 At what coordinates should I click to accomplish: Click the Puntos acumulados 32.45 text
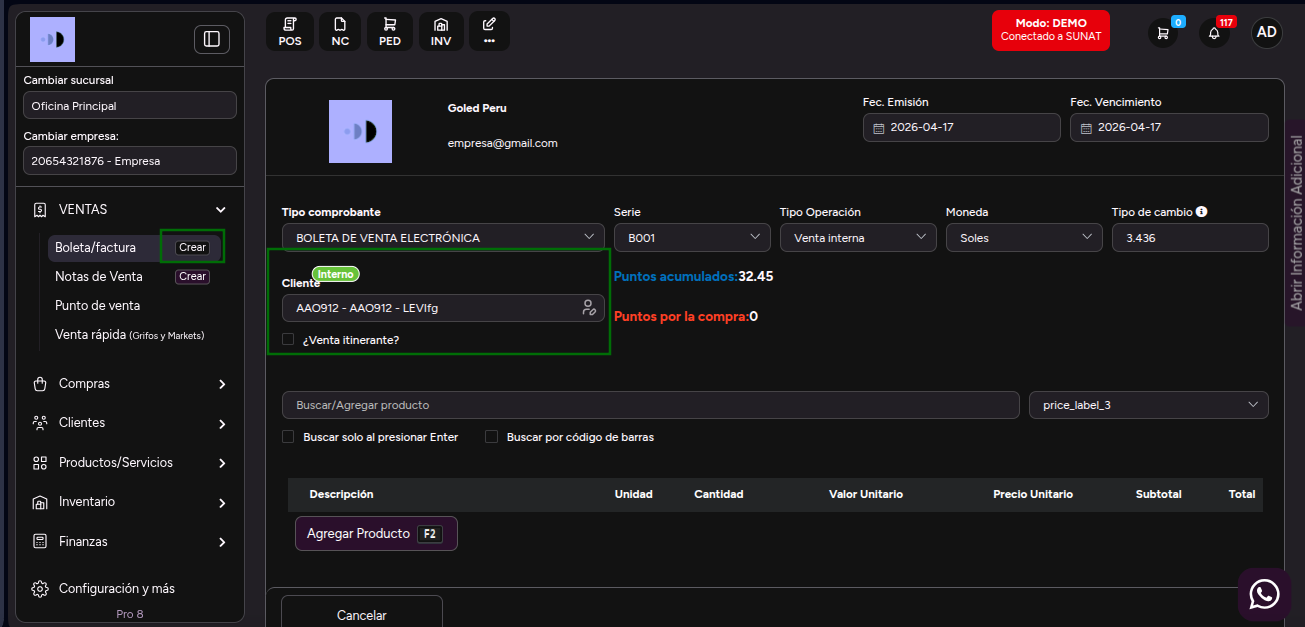tap(694, 276)
